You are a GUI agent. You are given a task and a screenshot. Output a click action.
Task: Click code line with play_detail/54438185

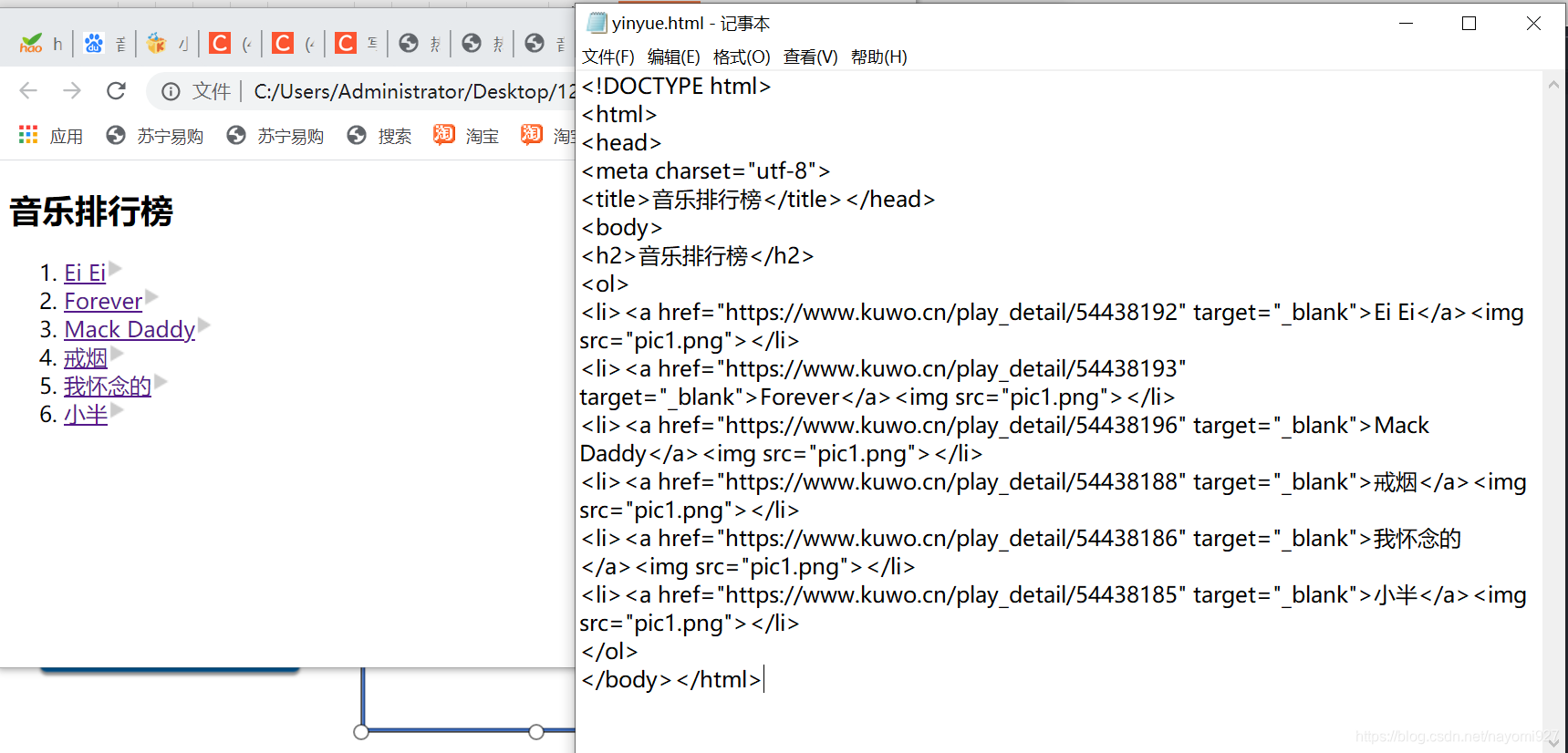pos(1054,595)
